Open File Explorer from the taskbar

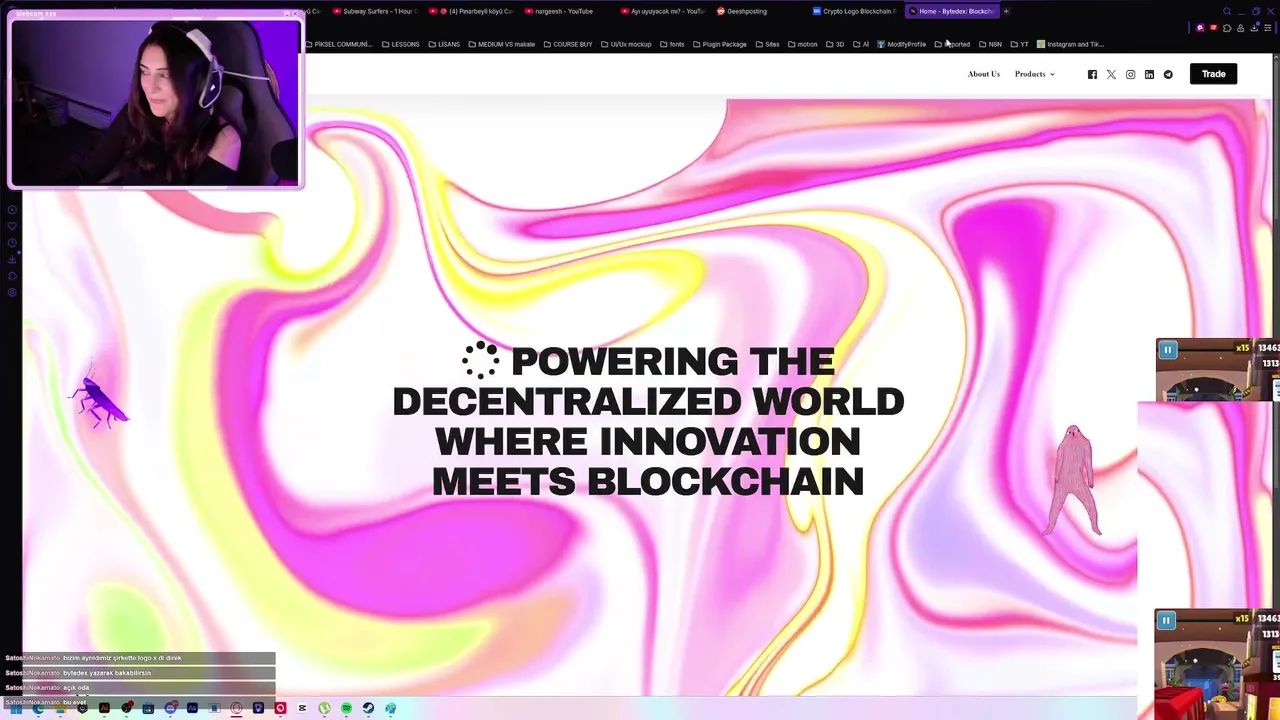point(60,708)
